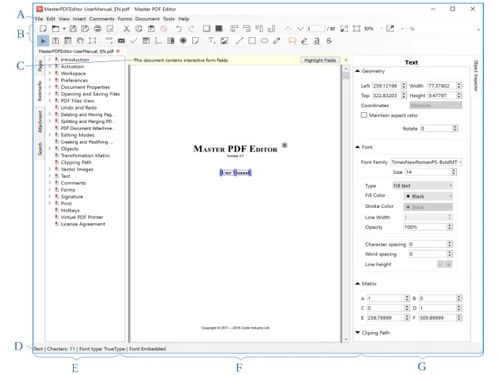This screenshot has width=500, height=375.
Task: Open the 50% zoom dropdown
Action: point(382,29)
